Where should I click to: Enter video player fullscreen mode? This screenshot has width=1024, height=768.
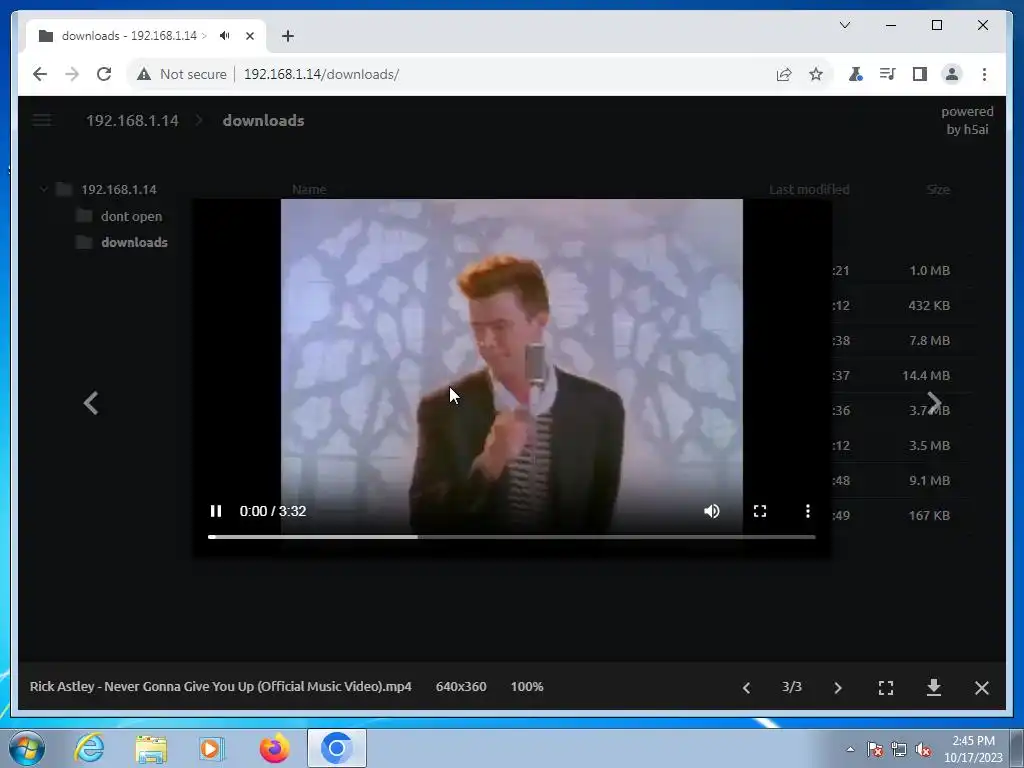pos(760,511)
